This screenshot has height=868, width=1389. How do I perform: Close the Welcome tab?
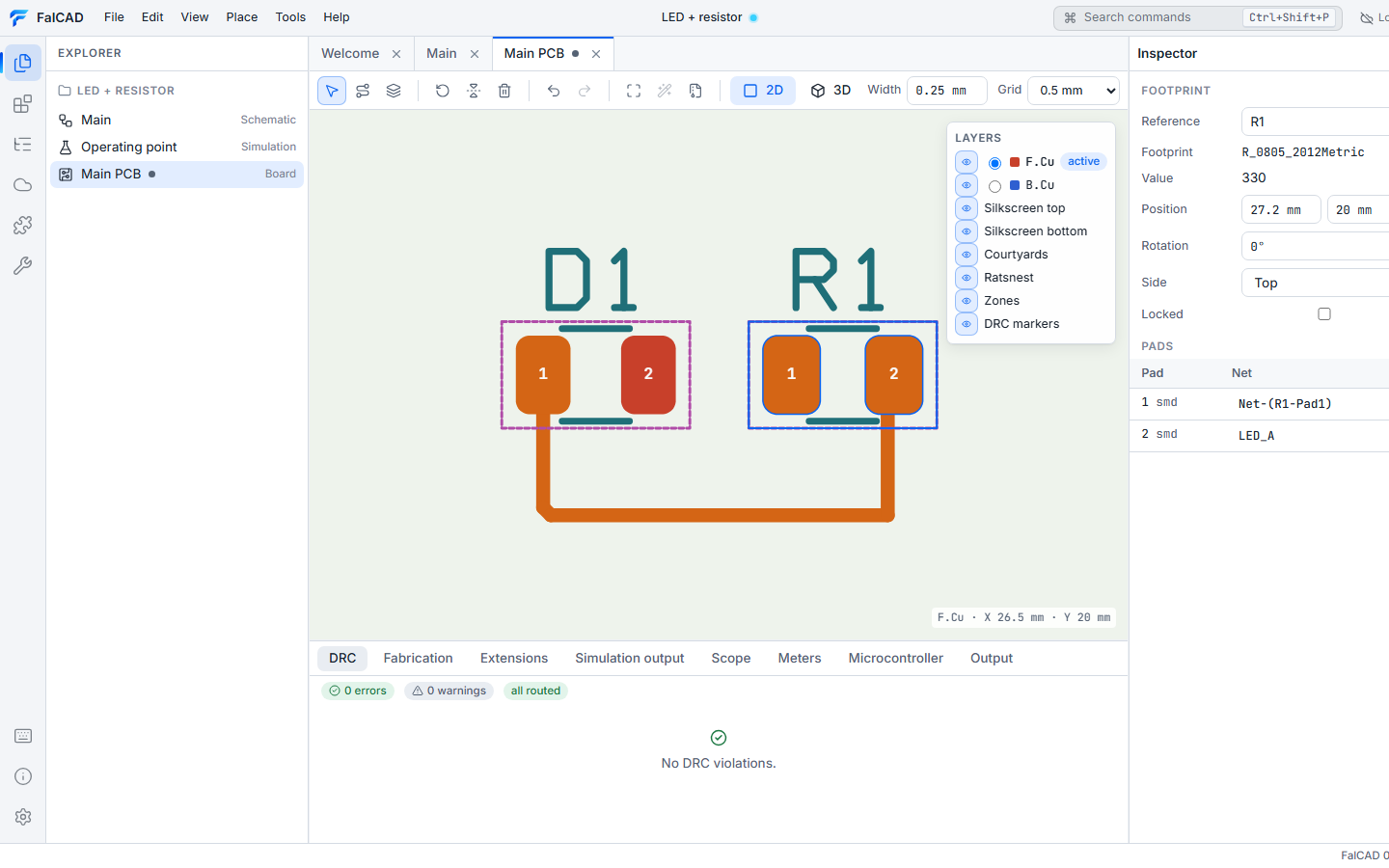tap(396, 54)
